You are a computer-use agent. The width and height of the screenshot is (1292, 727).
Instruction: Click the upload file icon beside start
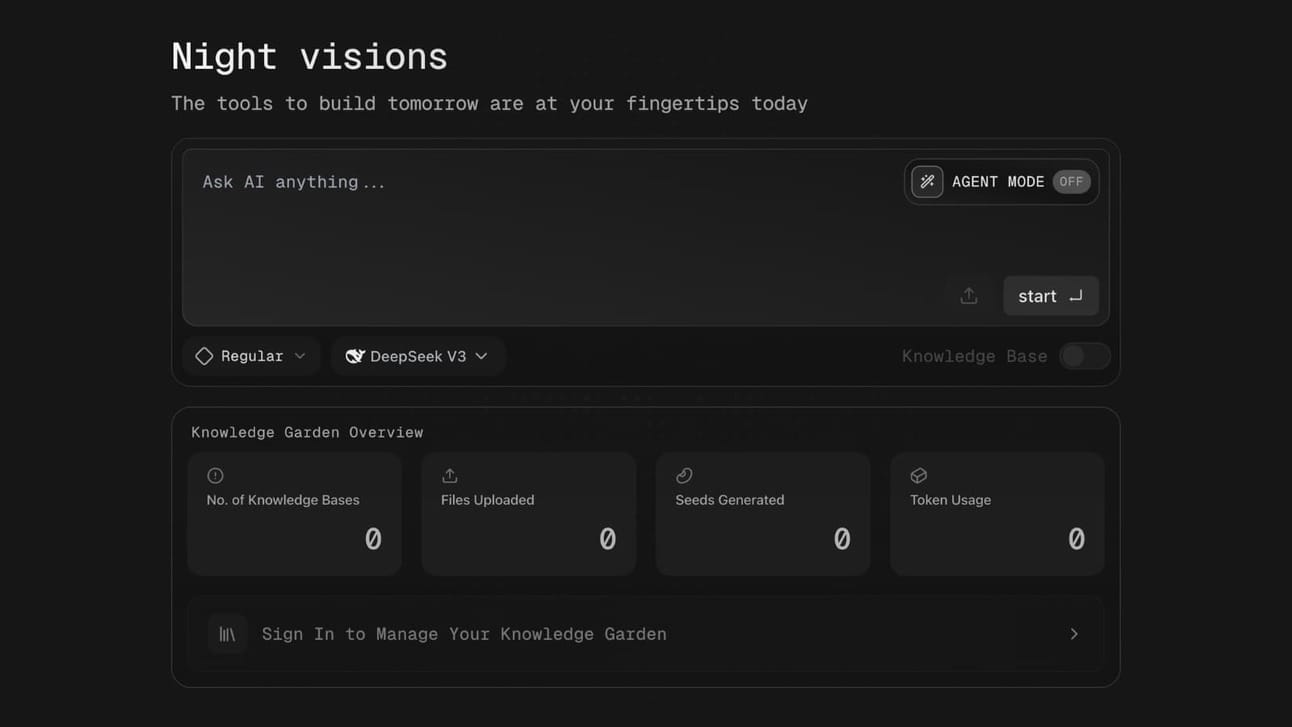(x=969, y=296)
